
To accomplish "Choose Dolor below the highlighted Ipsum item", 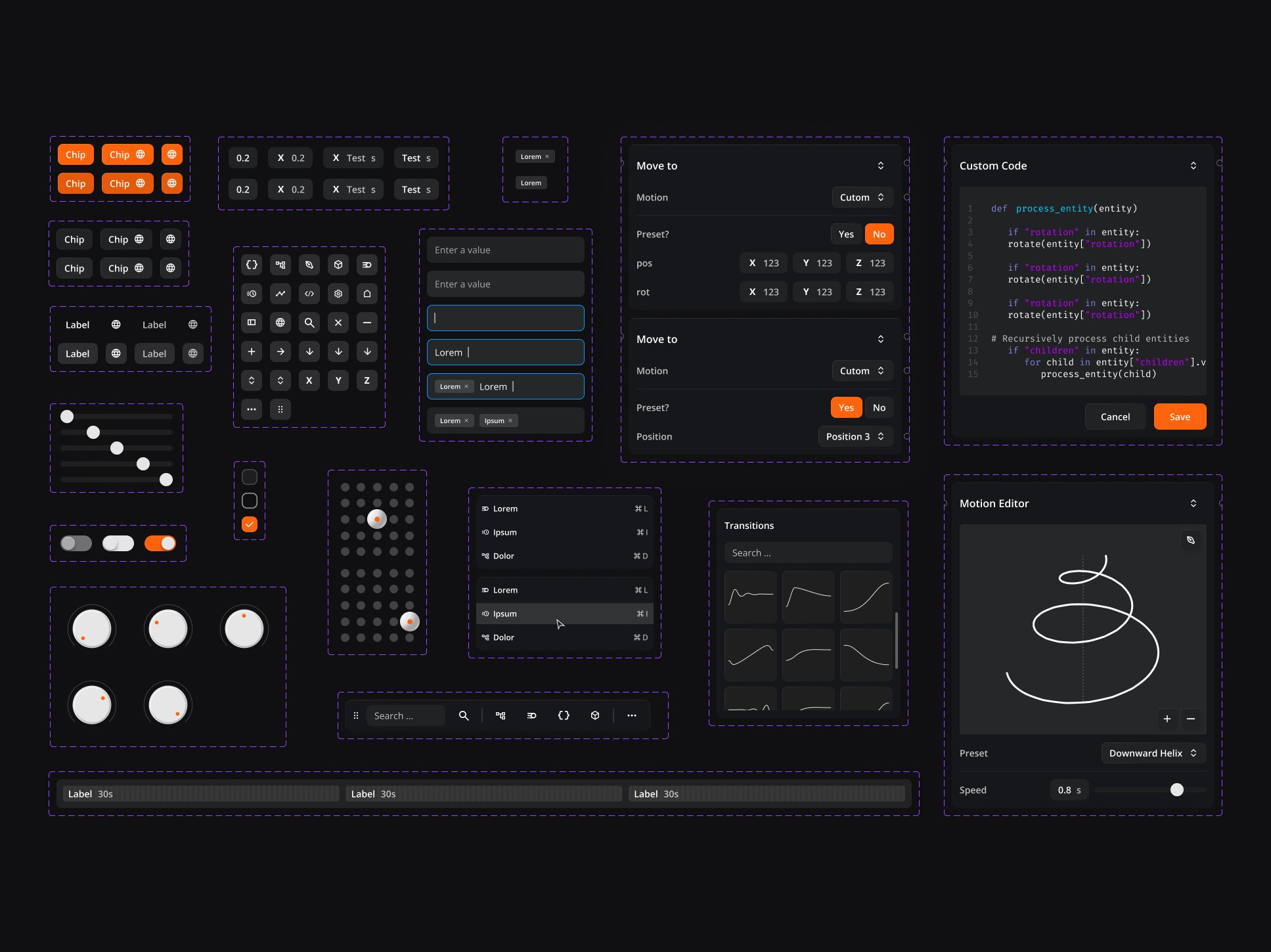I will coord(565,637).
